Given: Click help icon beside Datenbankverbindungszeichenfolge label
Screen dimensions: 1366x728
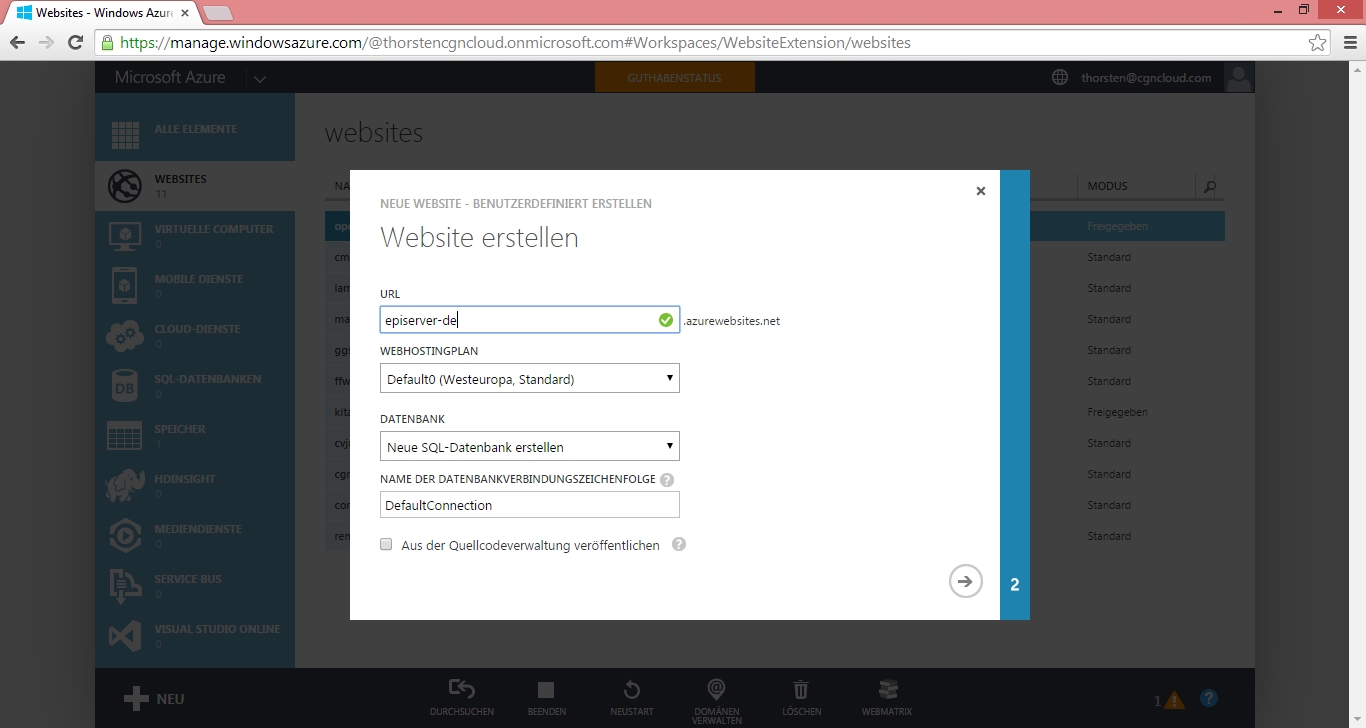Looking at the screenshot, I should (x=667, y=480).
